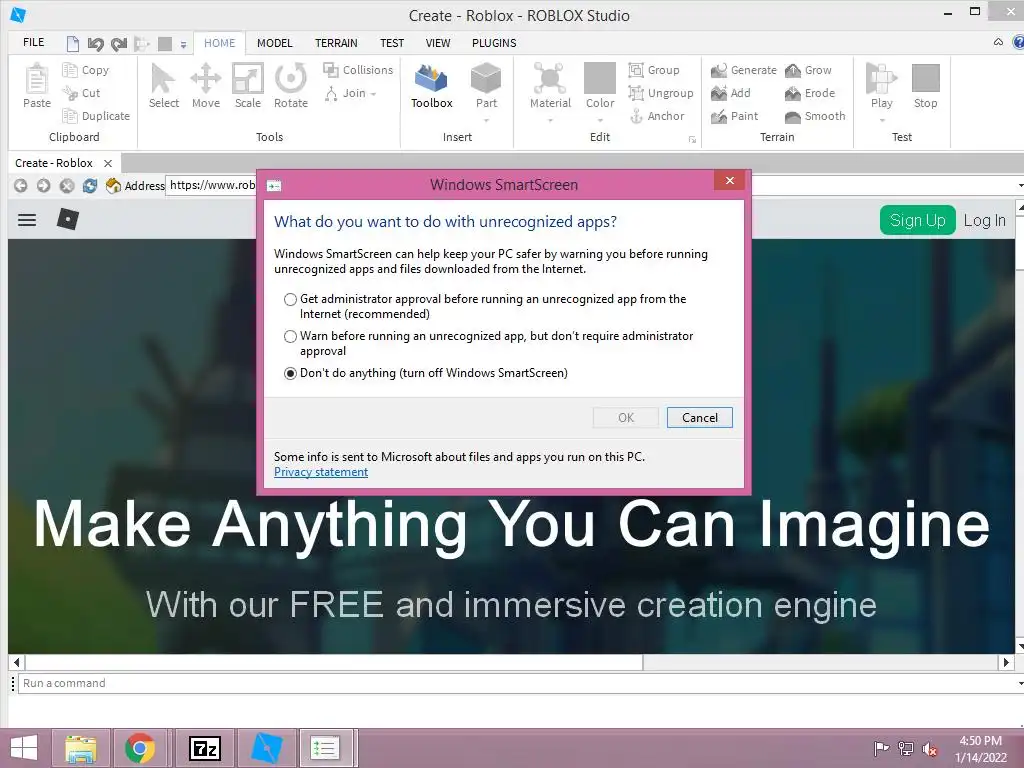
Task: Close the Create - Roblox tab
Action: point(108,163)
